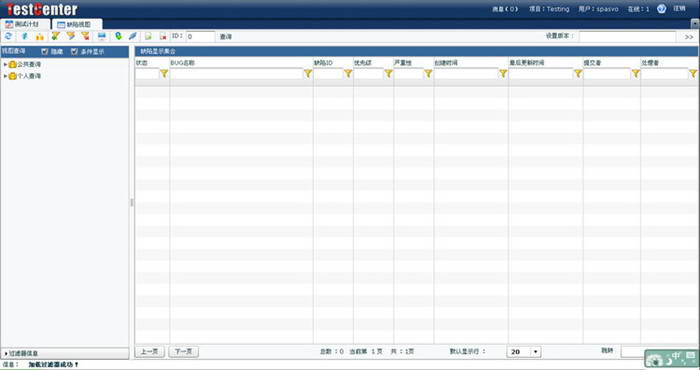The height and width of the screenshot is (370, 700).
Task: Click the filter funnel in the 状态 column
Action: tap(164, 74)
